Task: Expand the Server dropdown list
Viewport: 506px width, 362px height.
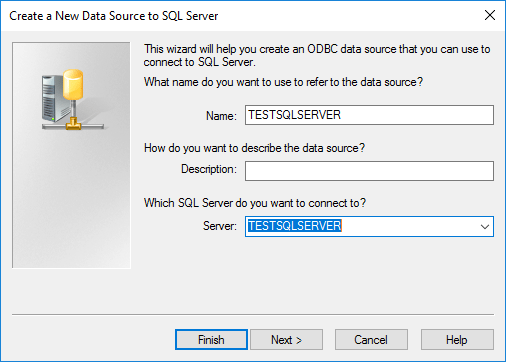Action: 485,227
